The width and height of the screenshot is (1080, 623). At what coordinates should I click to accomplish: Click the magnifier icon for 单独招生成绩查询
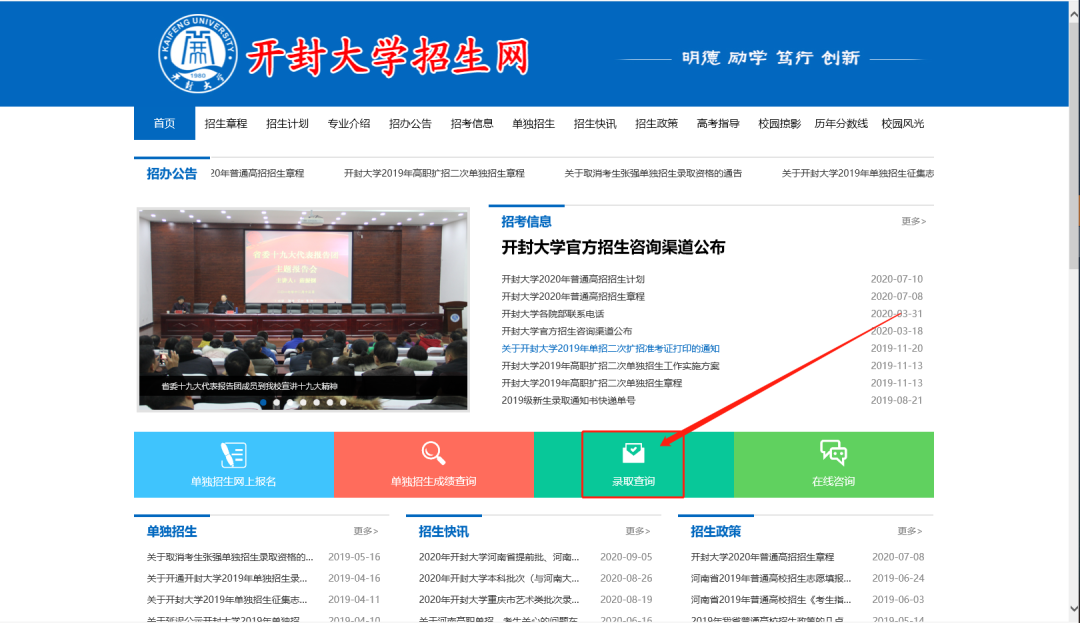point(433,453)
